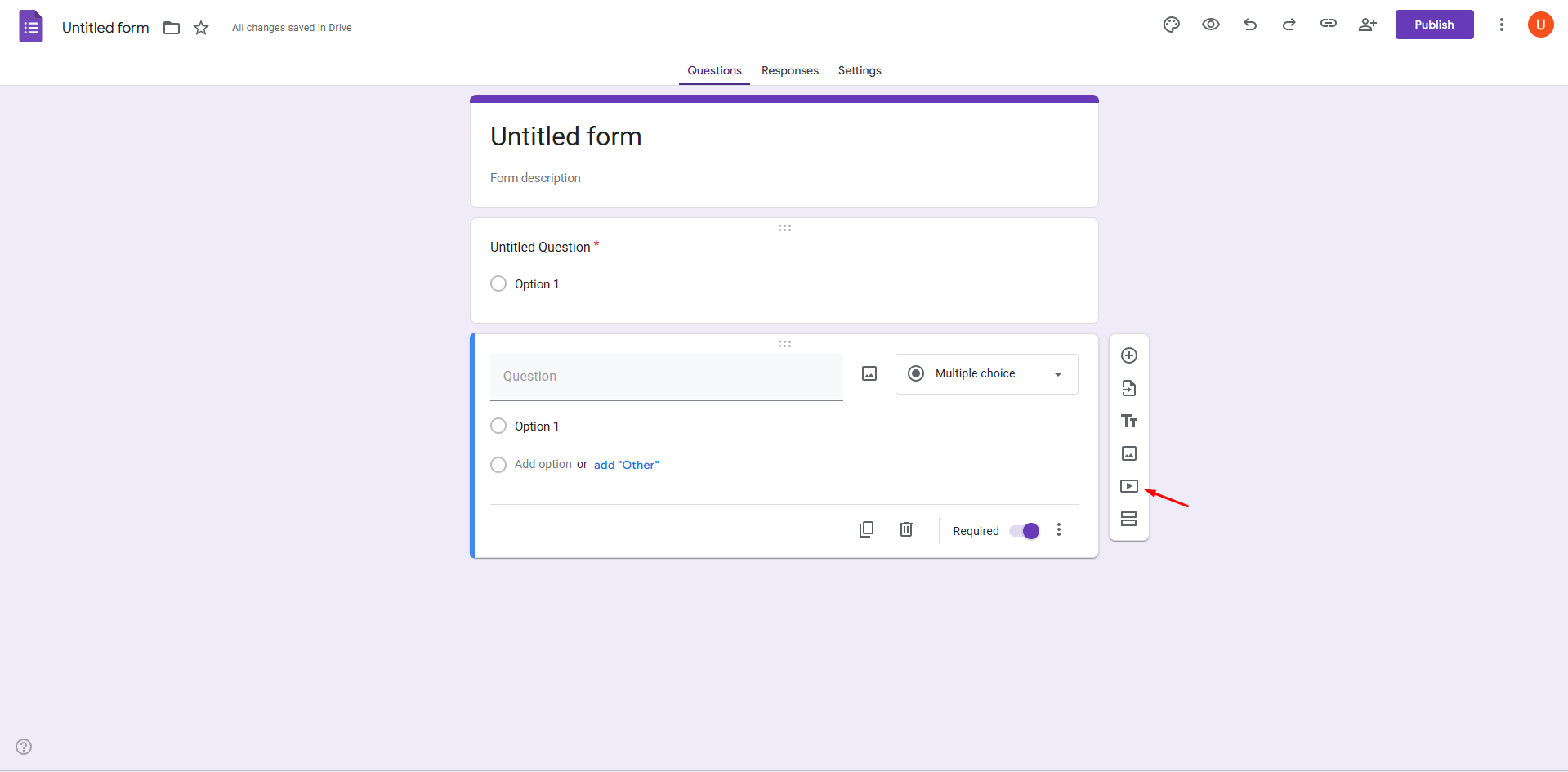Click the Publish button
Image resolution: width=1568 pixels, height=772 pixels.
(x=1434, y=25)
